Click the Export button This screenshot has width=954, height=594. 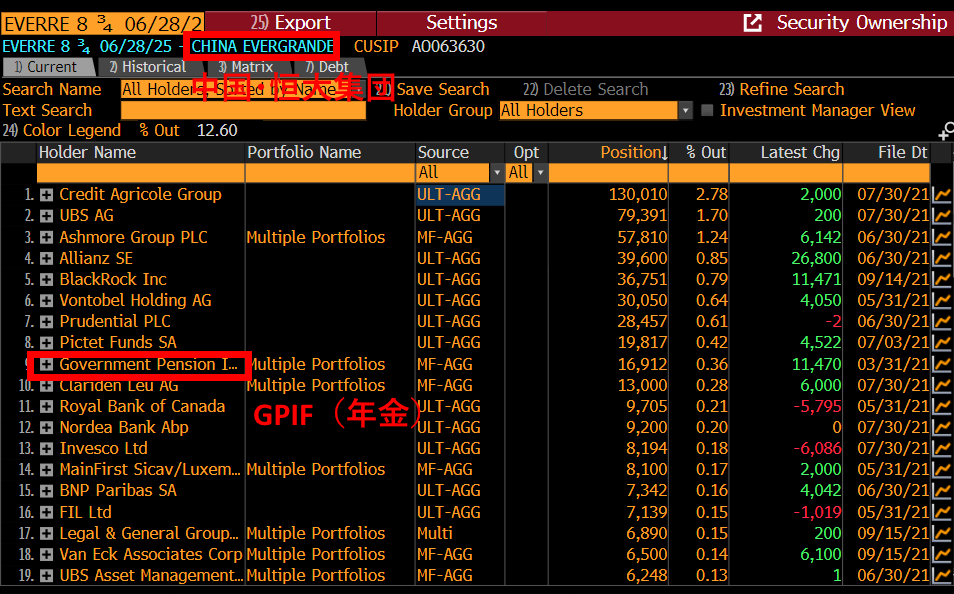291,23
